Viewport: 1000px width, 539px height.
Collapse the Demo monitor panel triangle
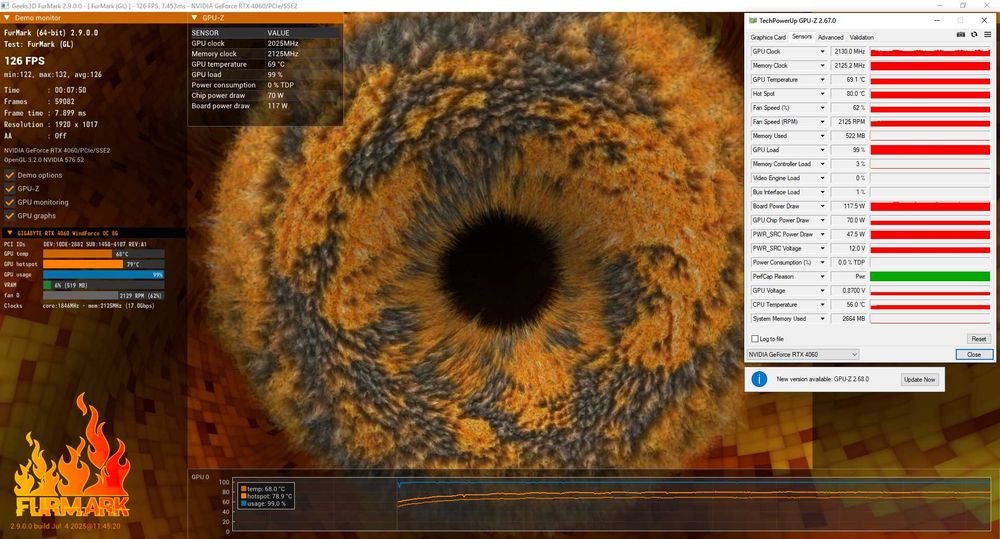point(7,18)
